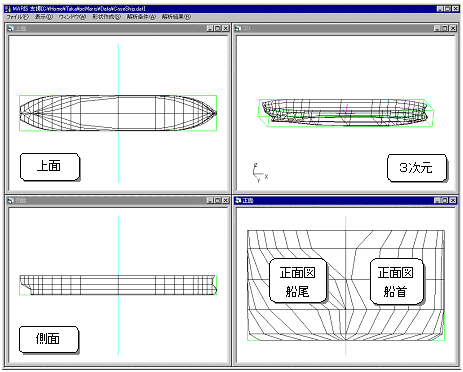Minimize the front-view (正面) child window

[x=437, y=200]
